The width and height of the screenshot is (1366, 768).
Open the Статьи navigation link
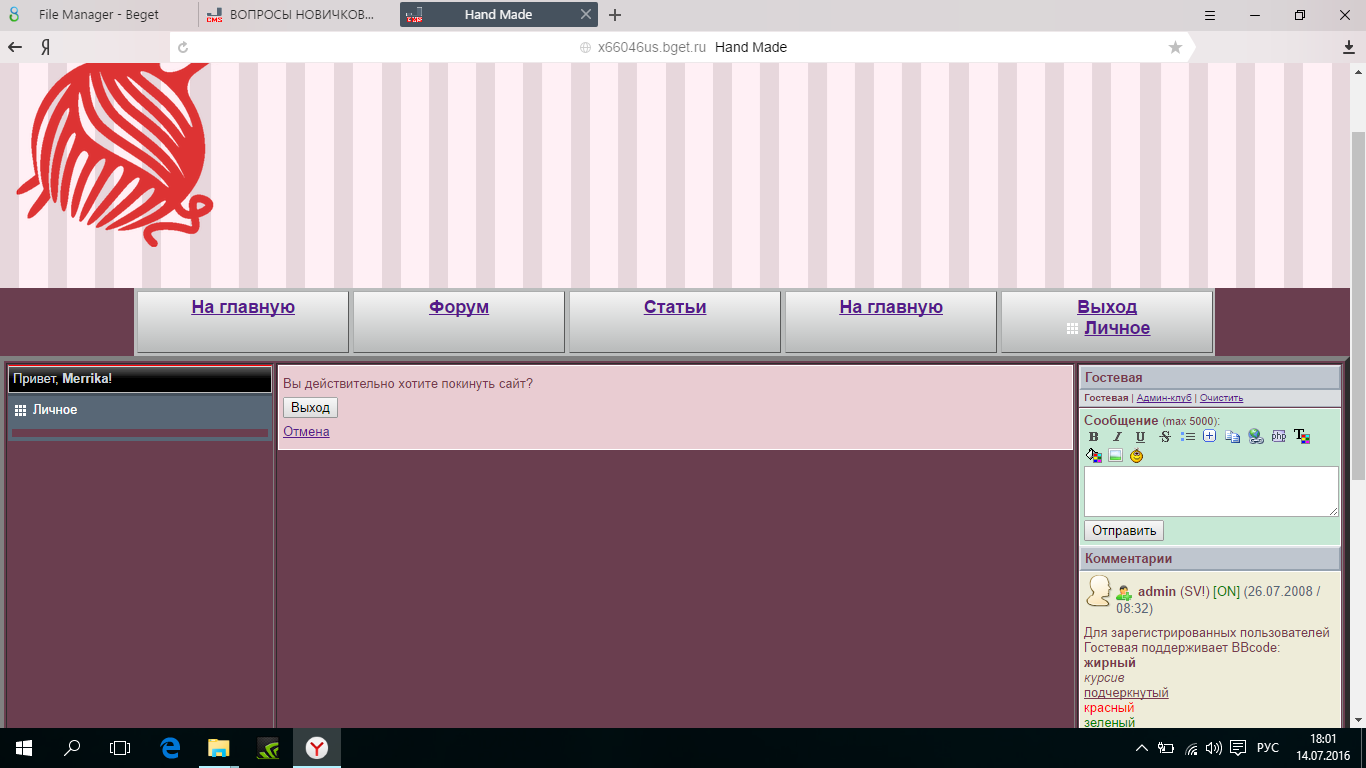675,307
